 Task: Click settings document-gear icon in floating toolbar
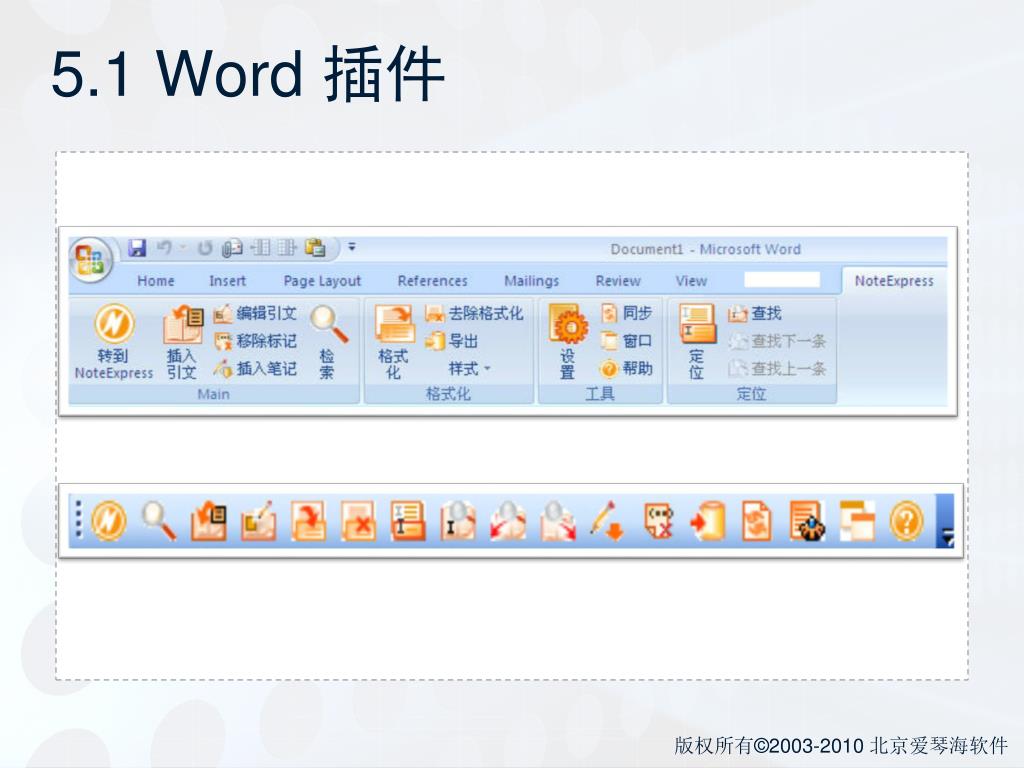pyautogui.click(x=807, y=521)
